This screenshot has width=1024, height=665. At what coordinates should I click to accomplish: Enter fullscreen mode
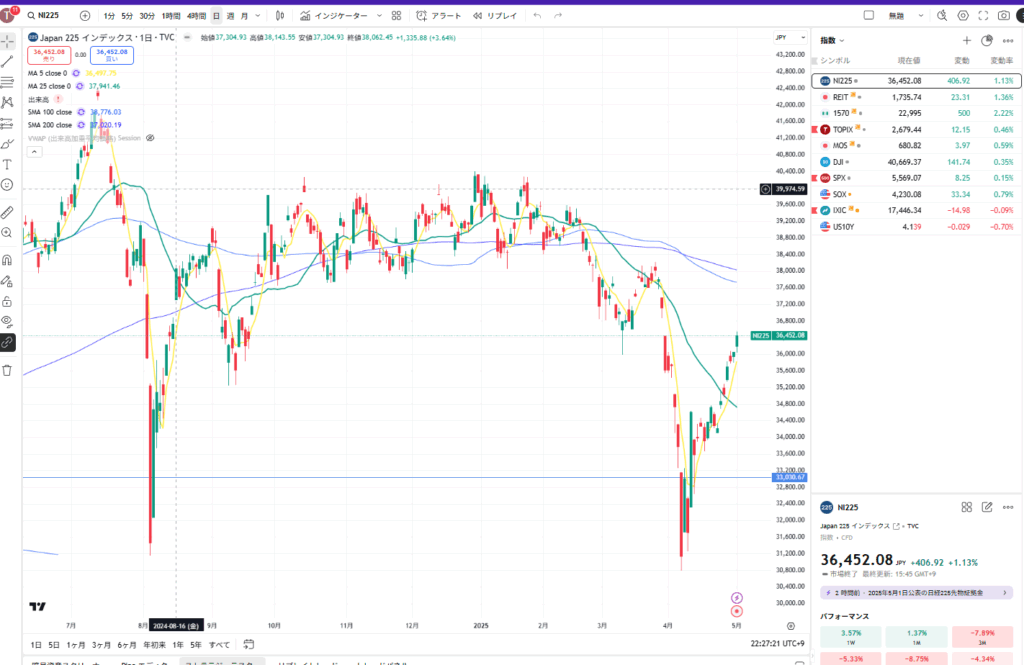point(983,16)
